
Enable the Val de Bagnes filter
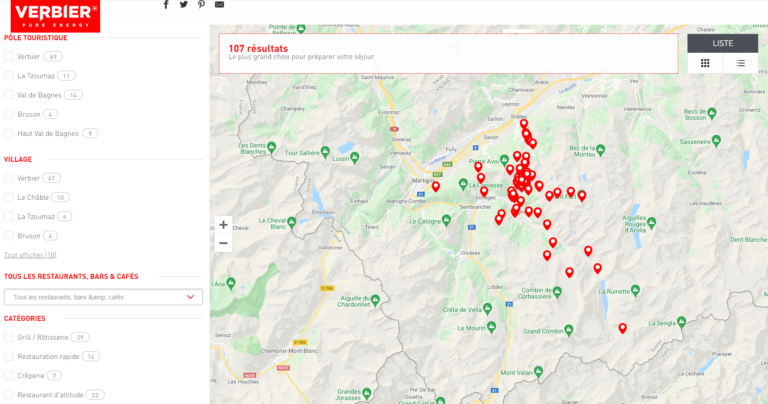coord(9,95)
